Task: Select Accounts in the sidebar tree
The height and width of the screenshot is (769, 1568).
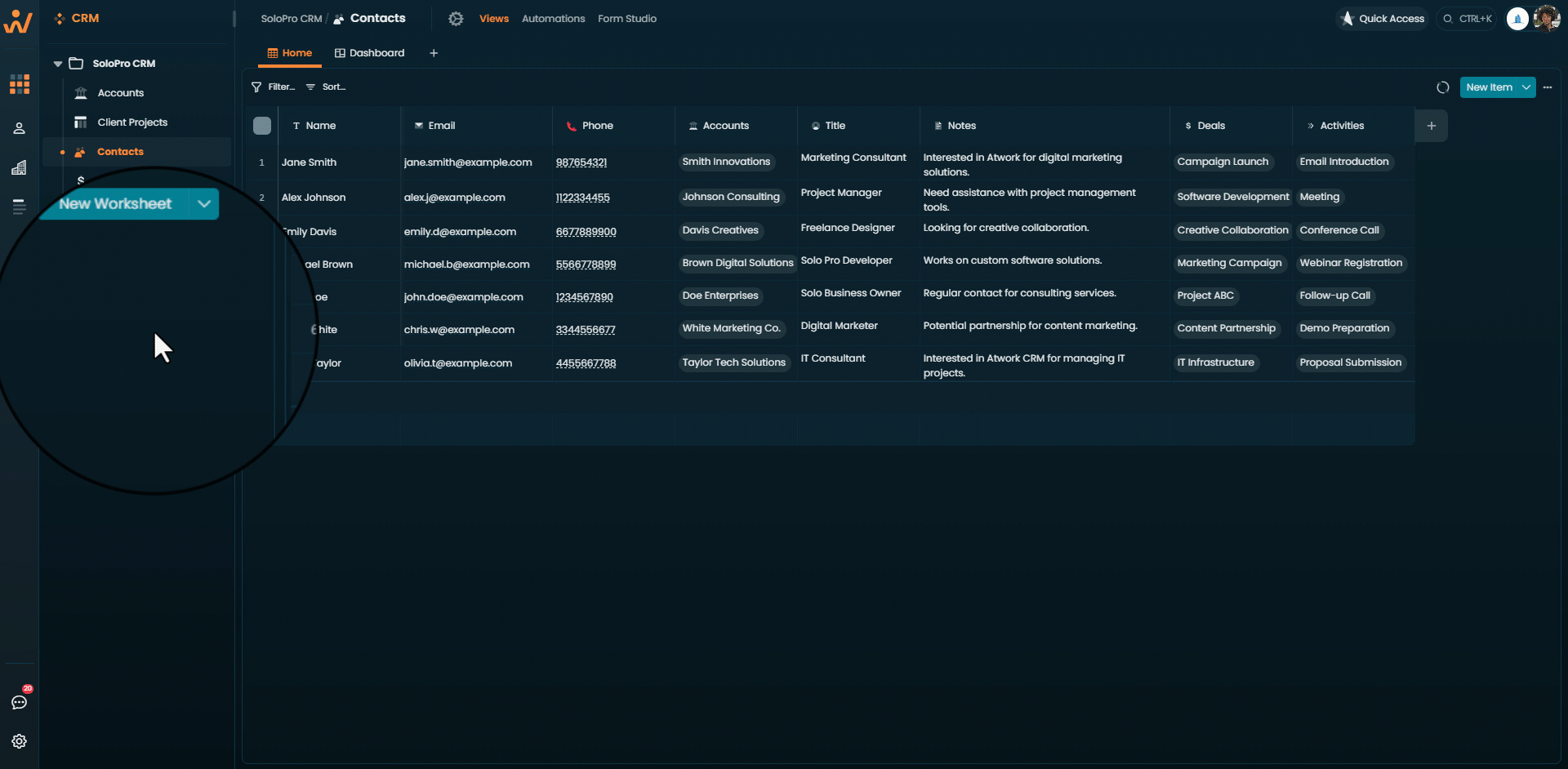Action: pyautogui.click(x=120, y=93)
